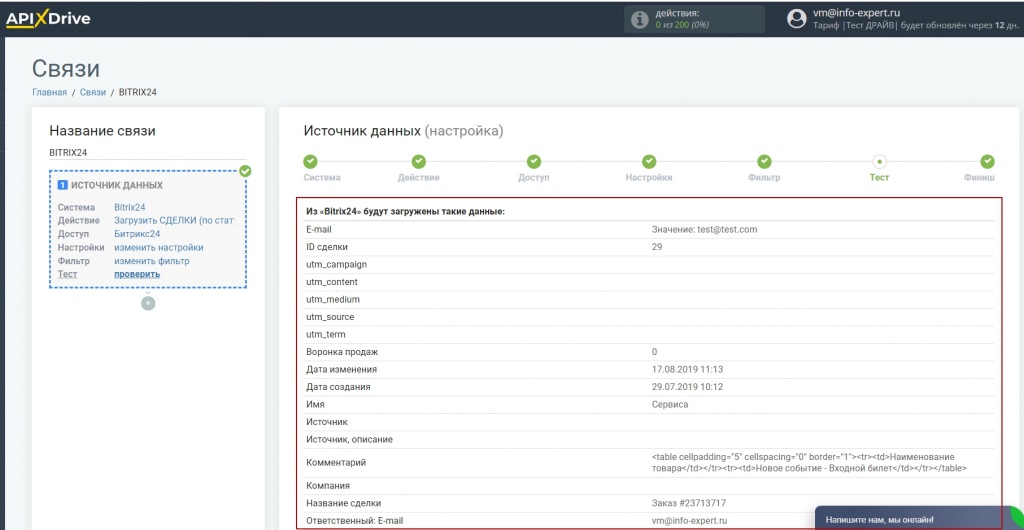Image resolution: width=1024 pixels, height=530 pixels.
Task: Select the current Тест step circle
Action: 879,161
